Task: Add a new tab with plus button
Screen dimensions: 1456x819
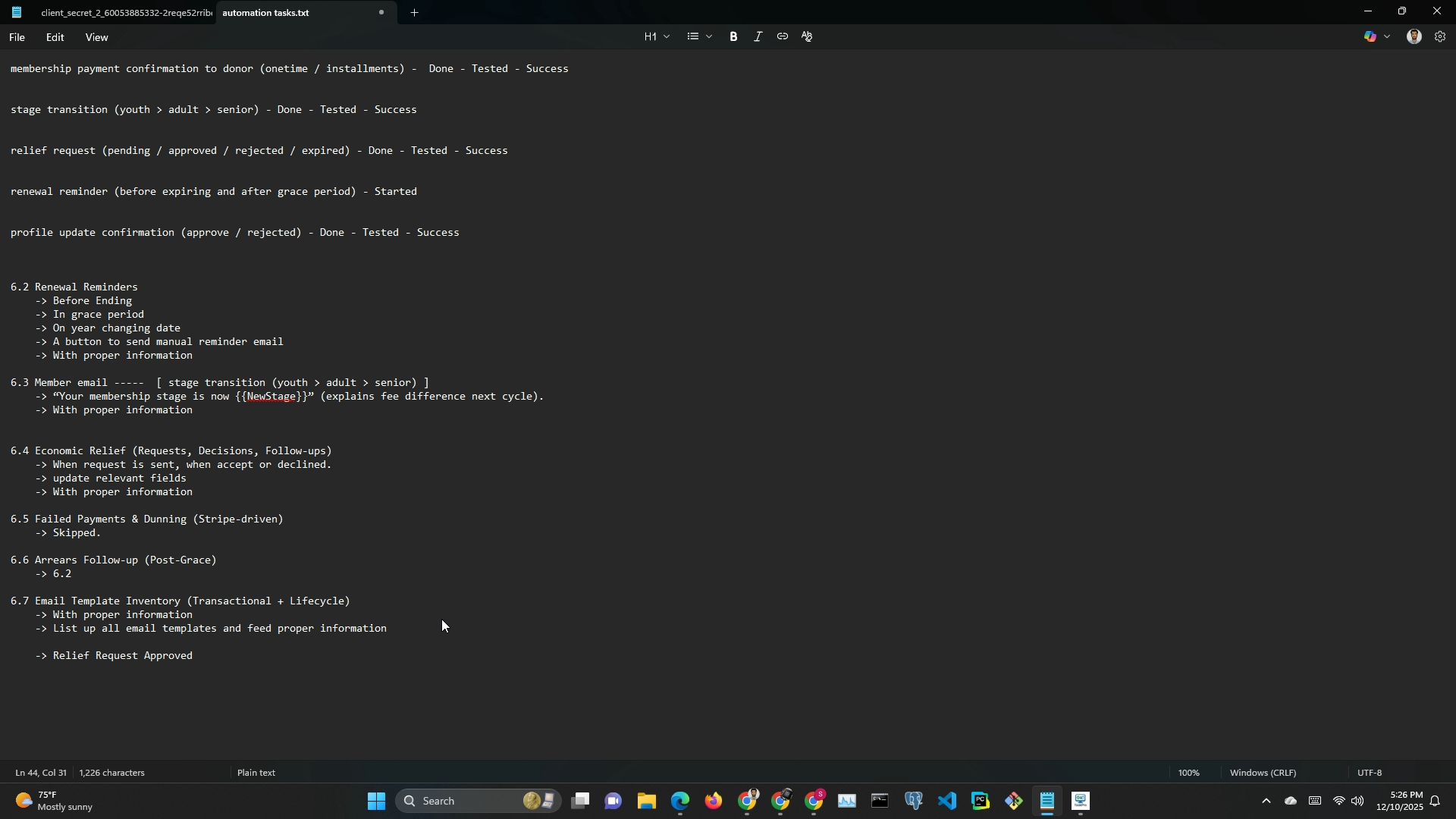Action: click(x=414, y=13)
